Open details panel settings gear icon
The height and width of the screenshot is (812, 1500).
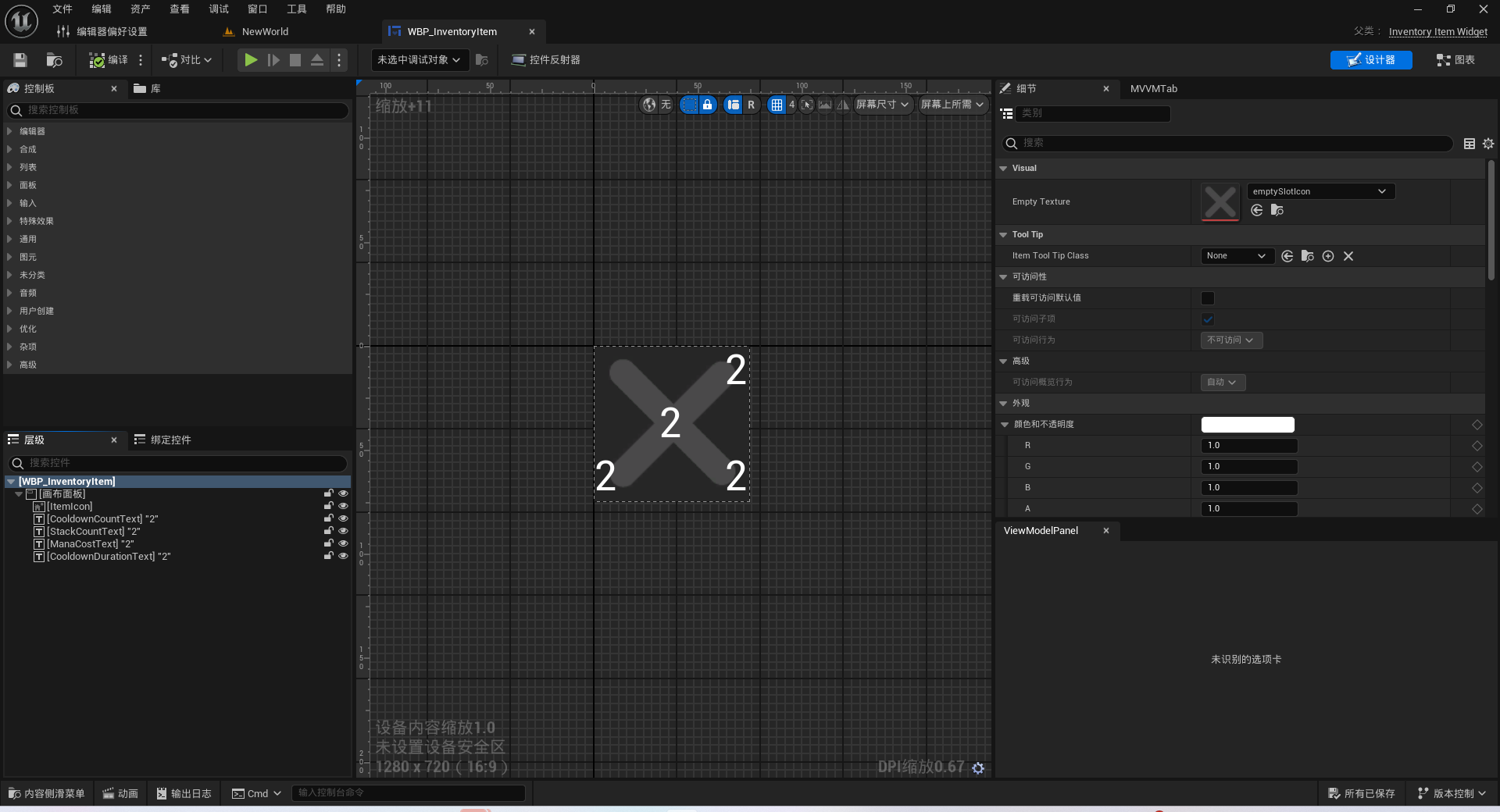tap(1488, 144)
